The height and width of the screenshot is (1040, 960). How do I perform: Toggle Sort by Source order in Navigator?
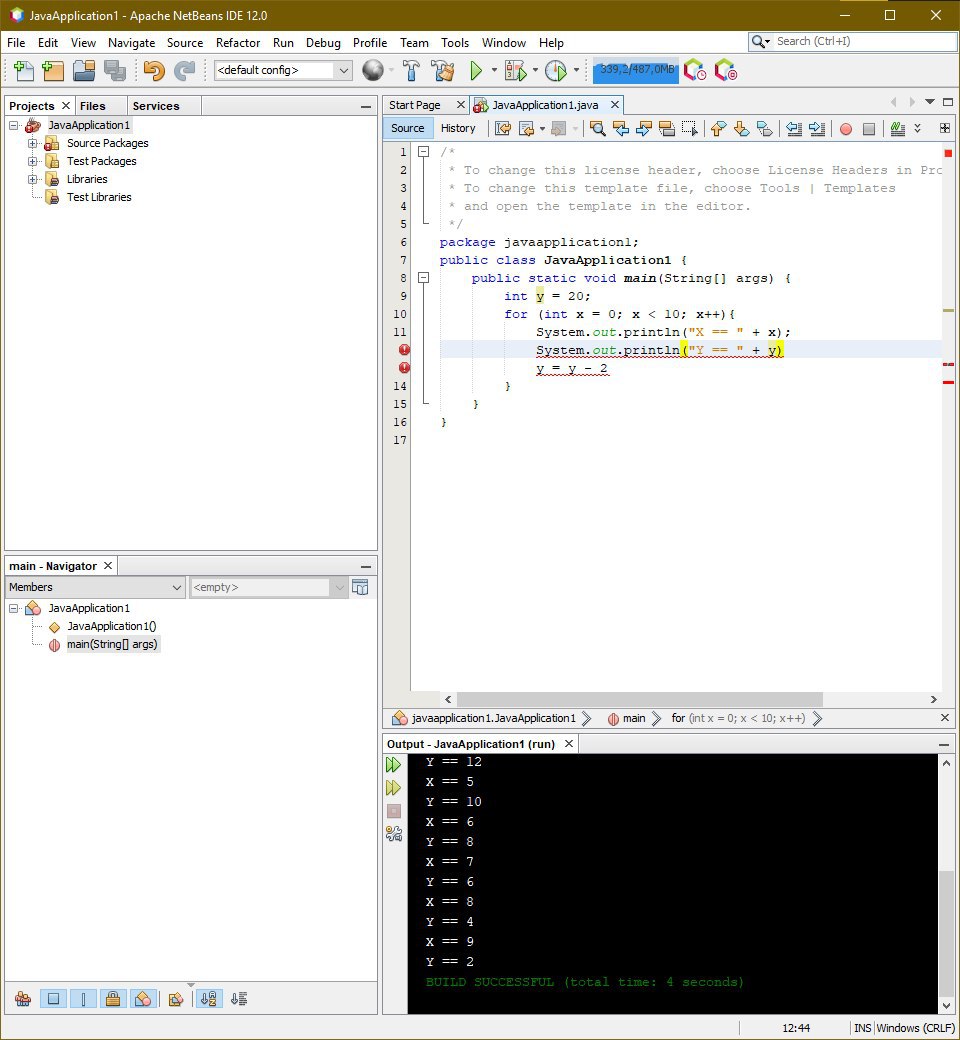coord(239,999)
